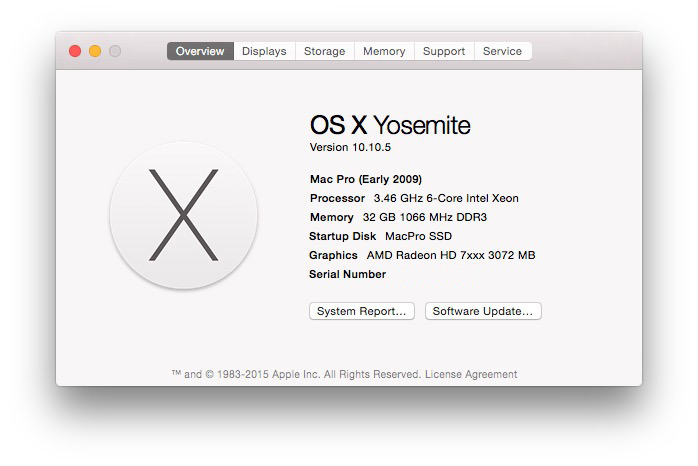Image resolution: width=698 pixels, height=466 pixels.
Task: Click the System Report... button
Action: coord(361,311)
